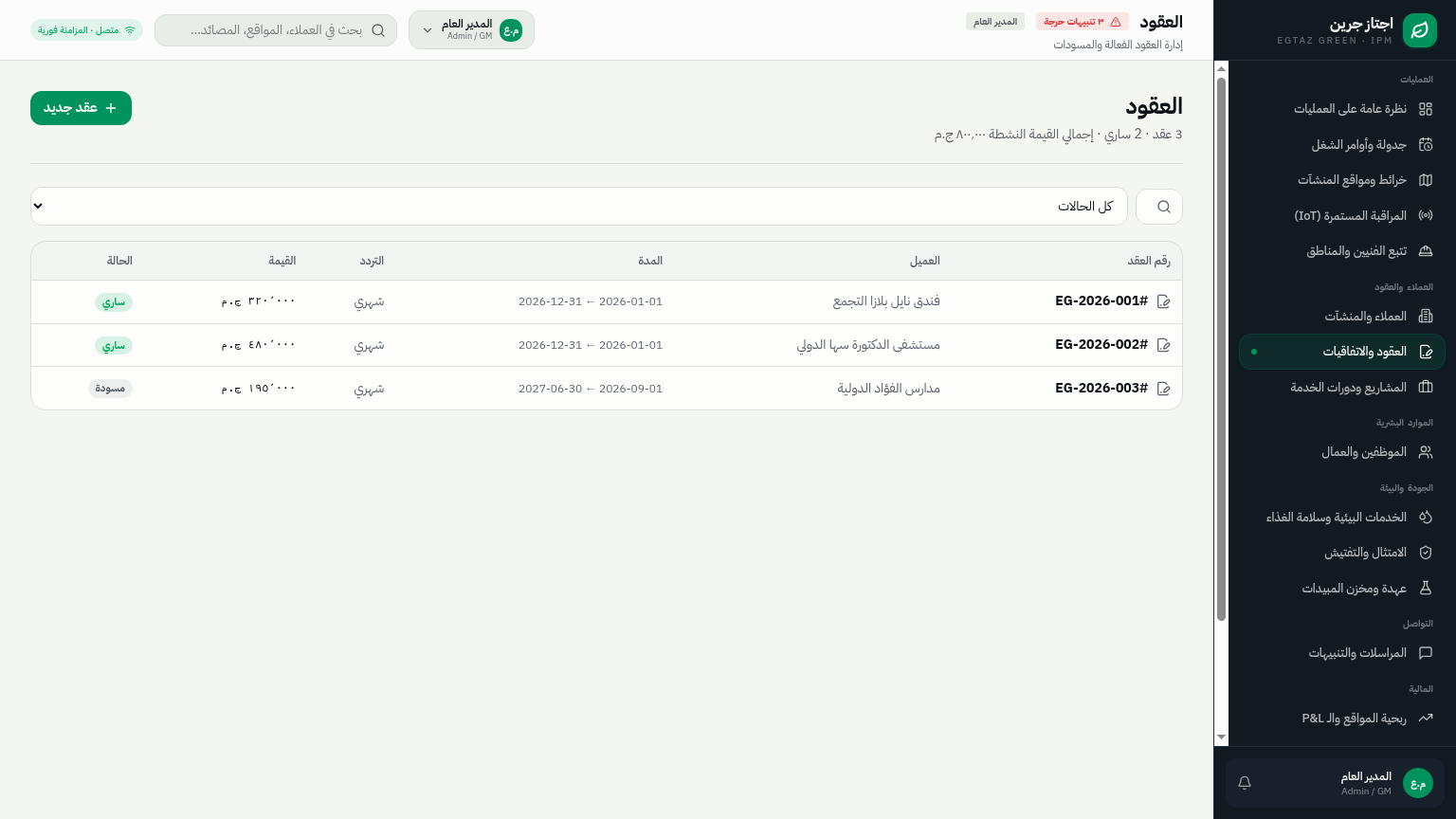The height and width of the screenshot is (819, 1456).
Task: Click the flask icon beside عهدة ومخزن المبيدات
Action: 1426,589
